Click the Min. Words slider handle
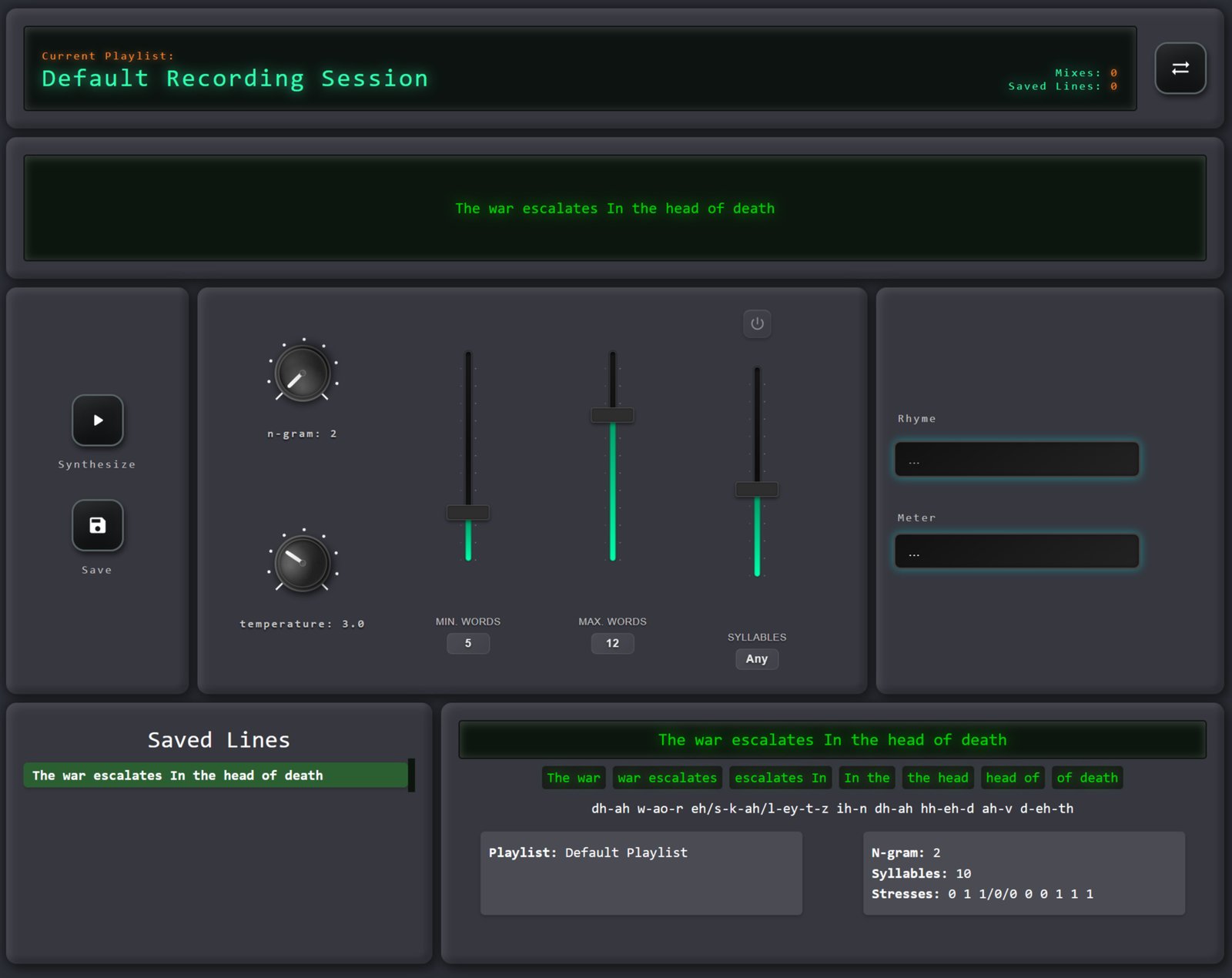1232x978 pixels. (x=468, y=512)
